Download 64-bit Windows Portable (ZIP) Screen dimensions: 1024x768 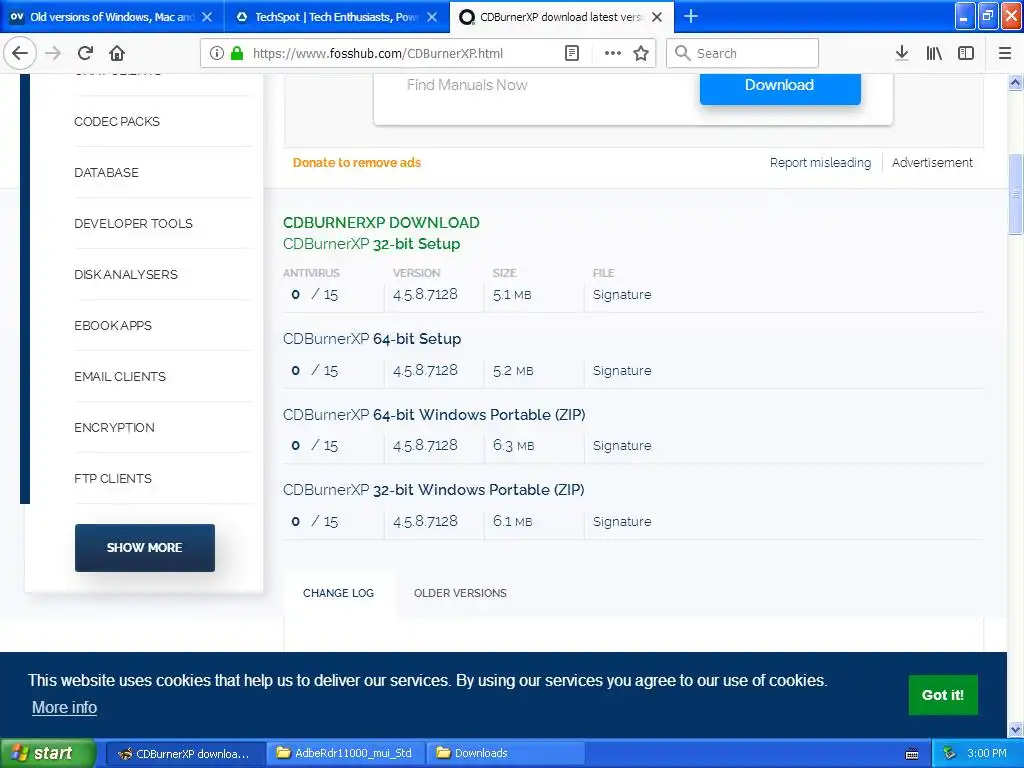pyautogui.click(x=434, y=415)
